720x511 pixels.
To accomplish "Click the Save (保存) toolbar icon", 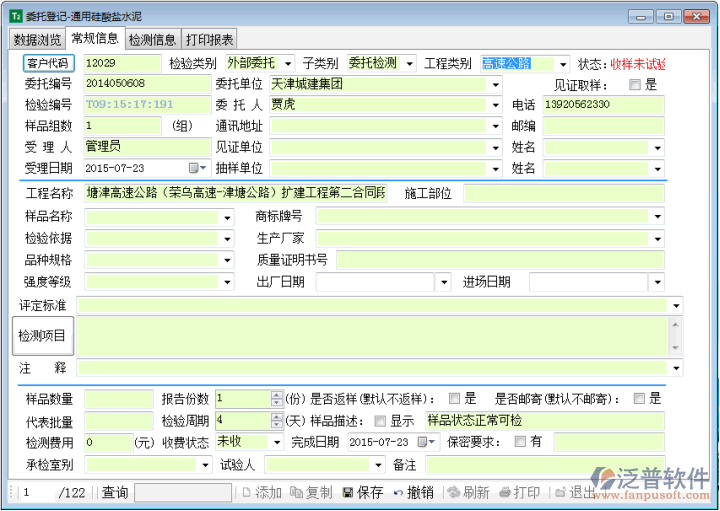I will 348,493.
